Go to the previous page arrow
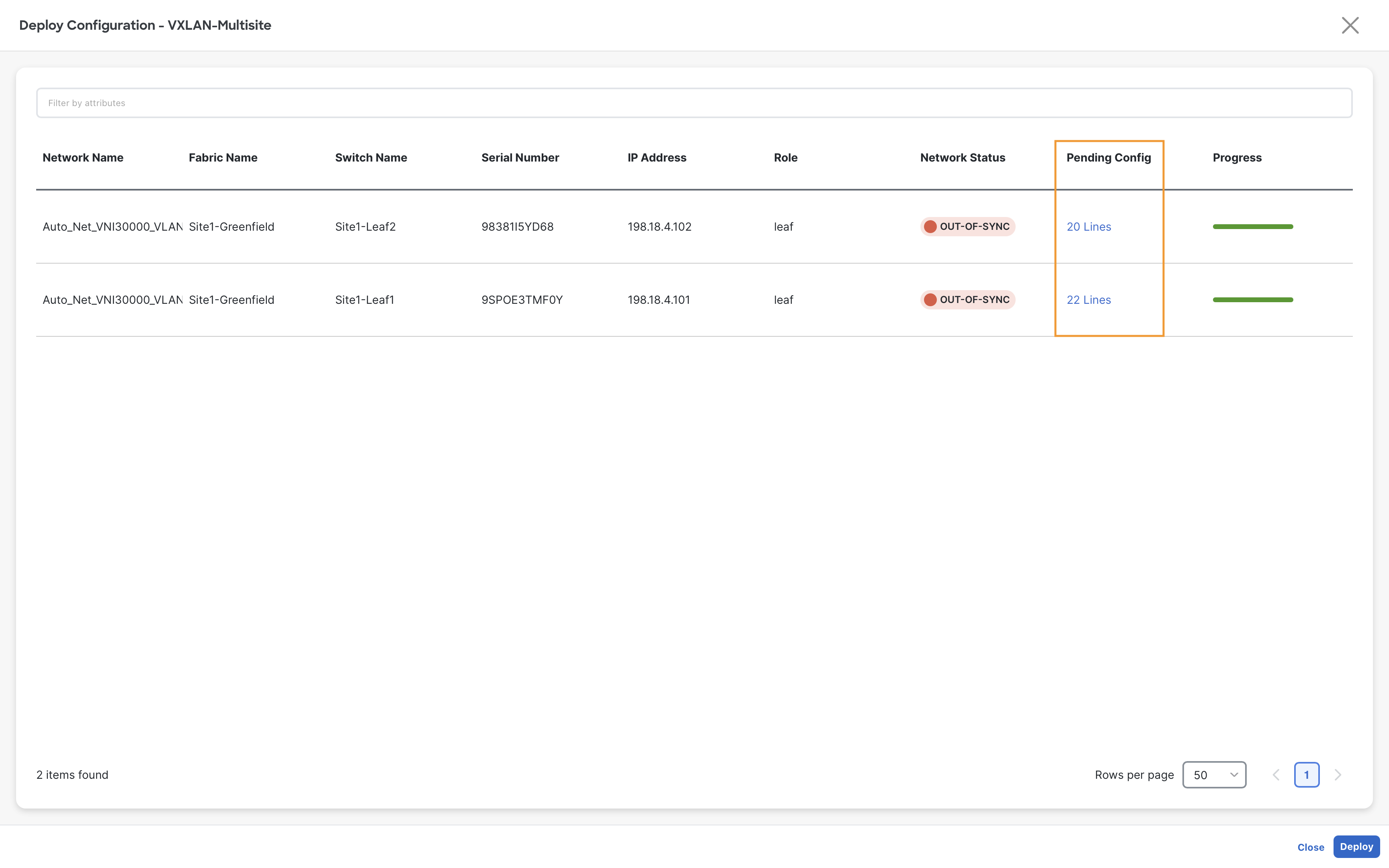 click(x=1276, y=775)
